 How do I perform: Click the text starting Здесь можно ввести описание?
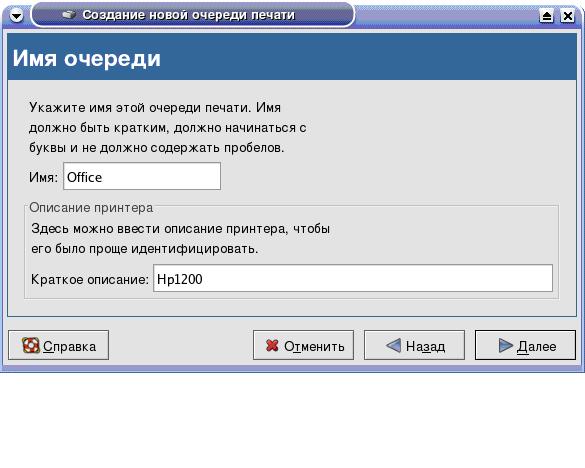tap(181, 238)
